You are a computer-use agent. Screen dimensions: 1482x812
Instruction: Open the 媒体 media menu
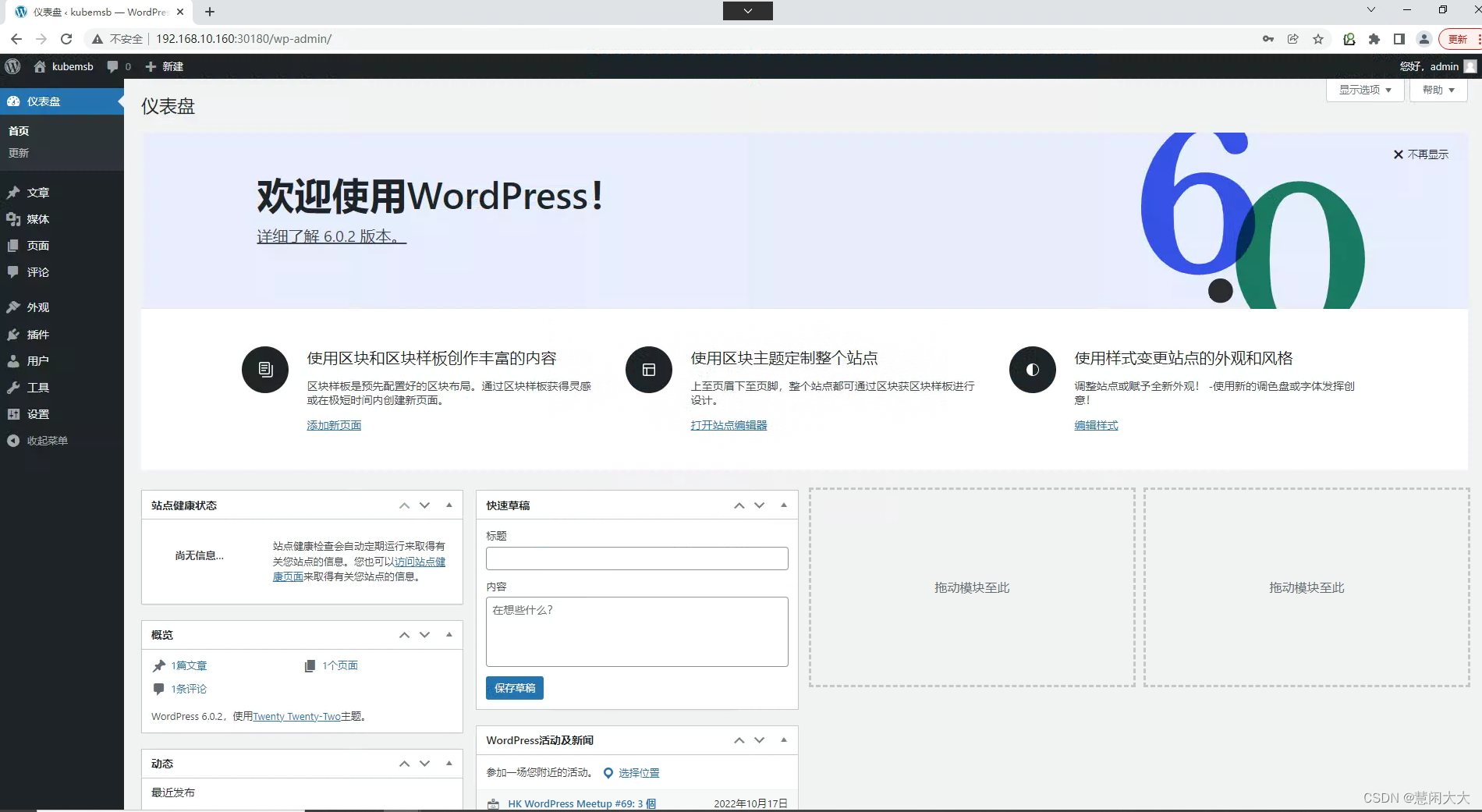[37, 219]
